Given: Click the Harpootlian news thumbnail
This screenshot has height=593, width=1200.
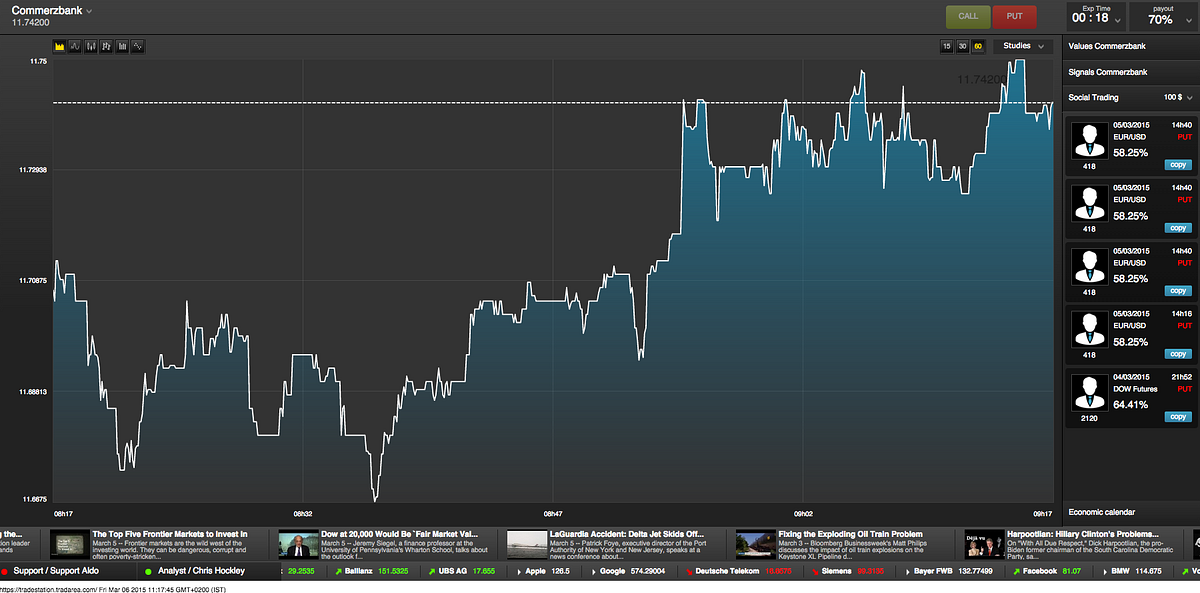Looking at the screenshot, I should point(983,544).
